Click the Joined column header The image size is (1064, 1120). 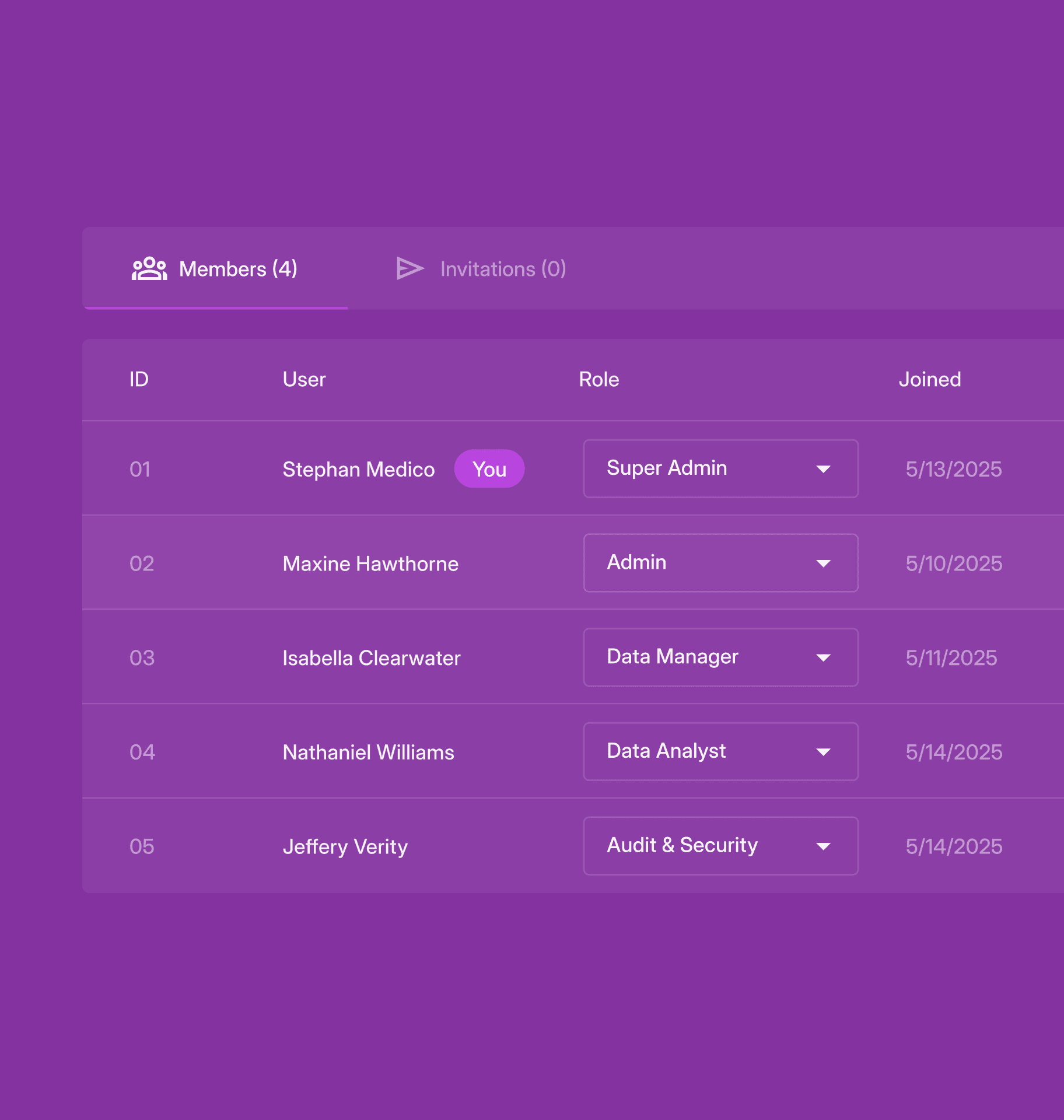tap(930, 379)
